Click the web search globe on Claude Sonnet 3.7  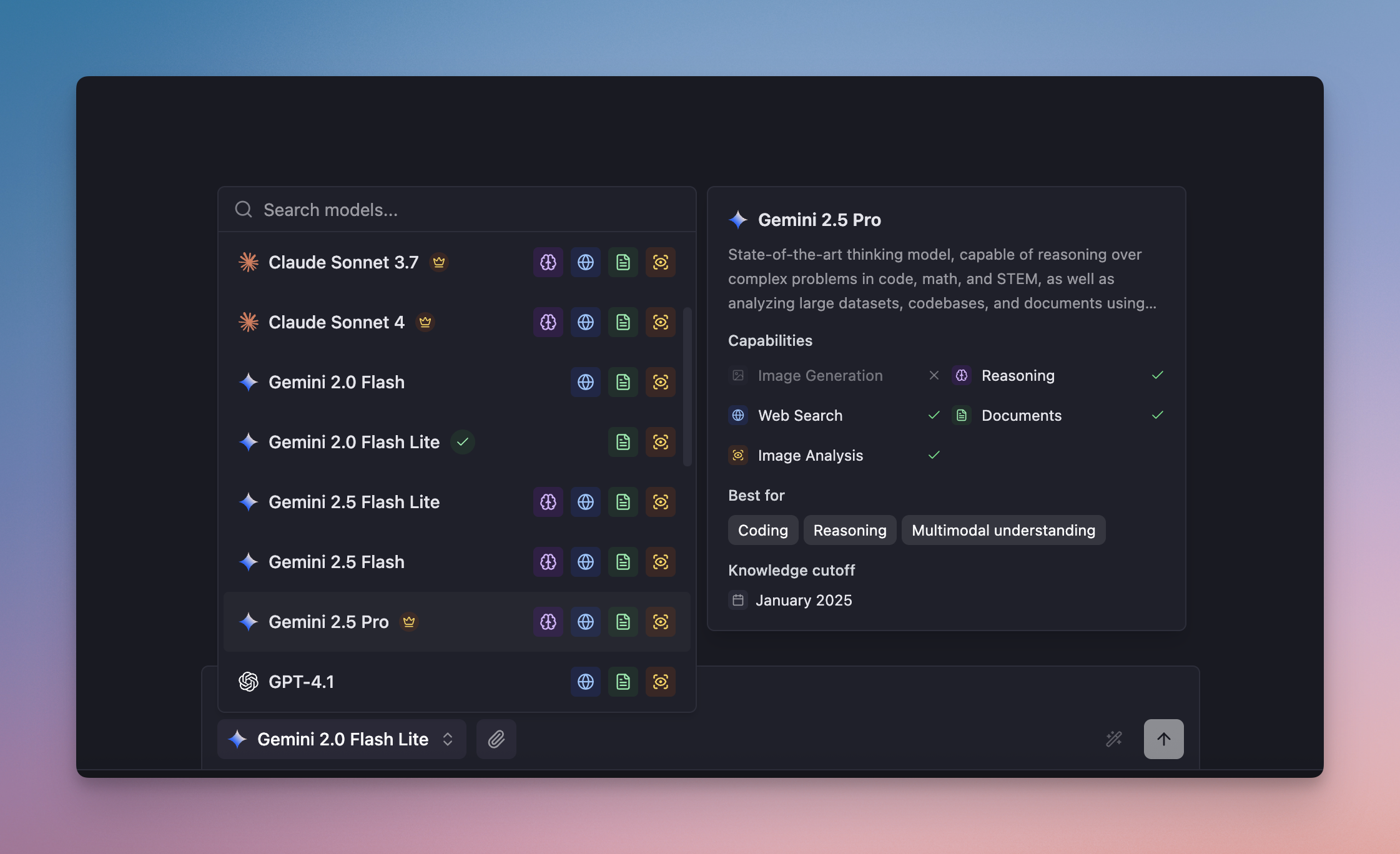(x=586, y=262)
